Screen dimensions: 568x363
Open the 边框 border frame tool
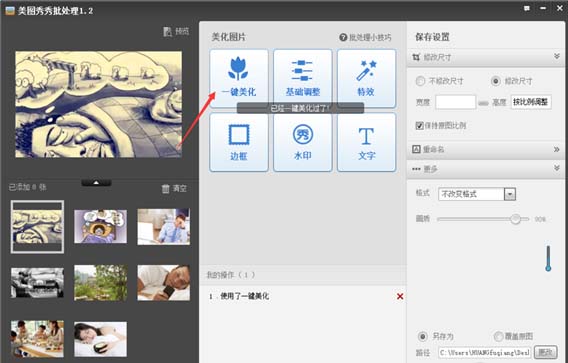[x=239, y=142]
